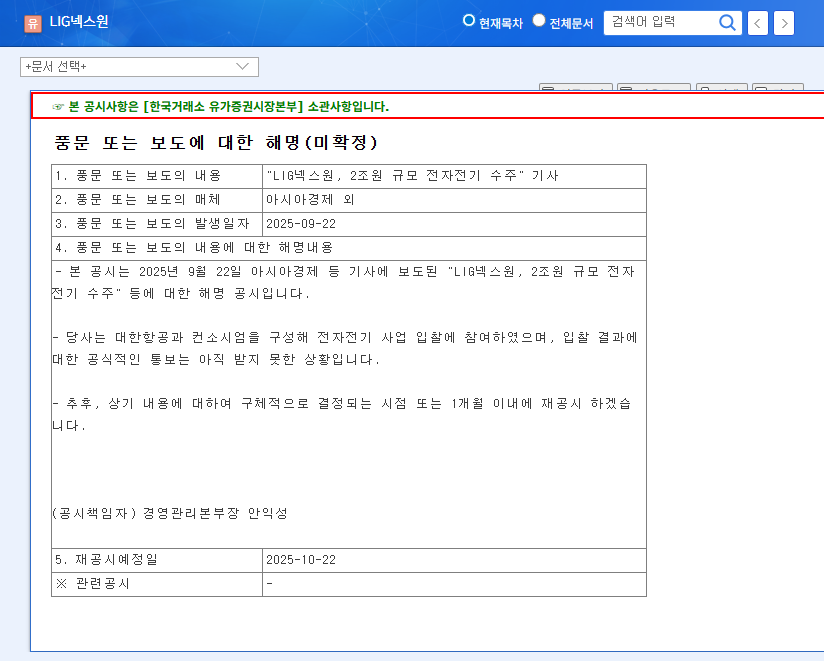Click the cell '2. 풍문 또는 보도의 매체'
The image size is (824, 661).
pos(157,200)
